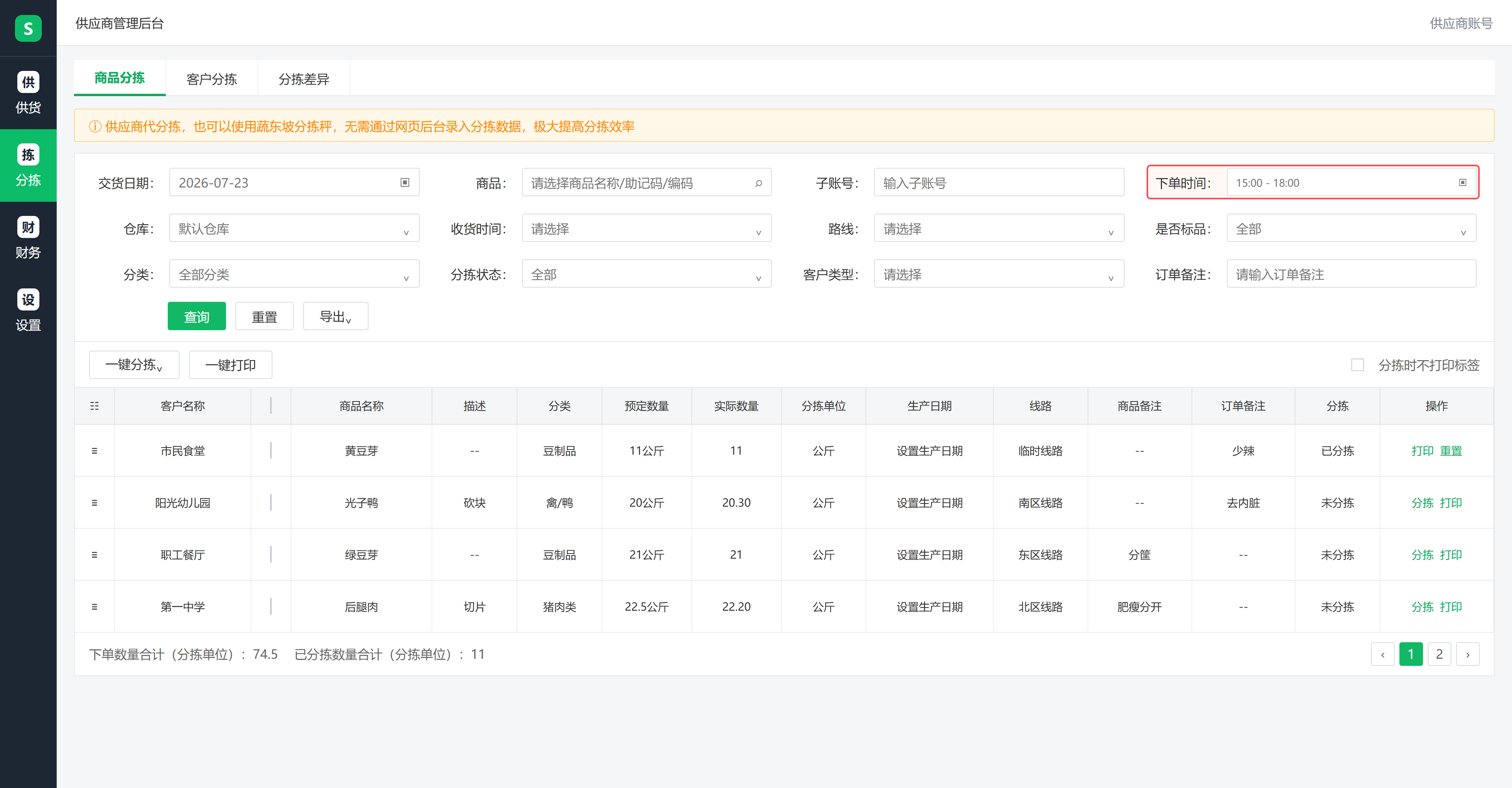1512x788 pixels.
Task: Click 设置生产日期 for 后腿肉 row
Action: 929,606
